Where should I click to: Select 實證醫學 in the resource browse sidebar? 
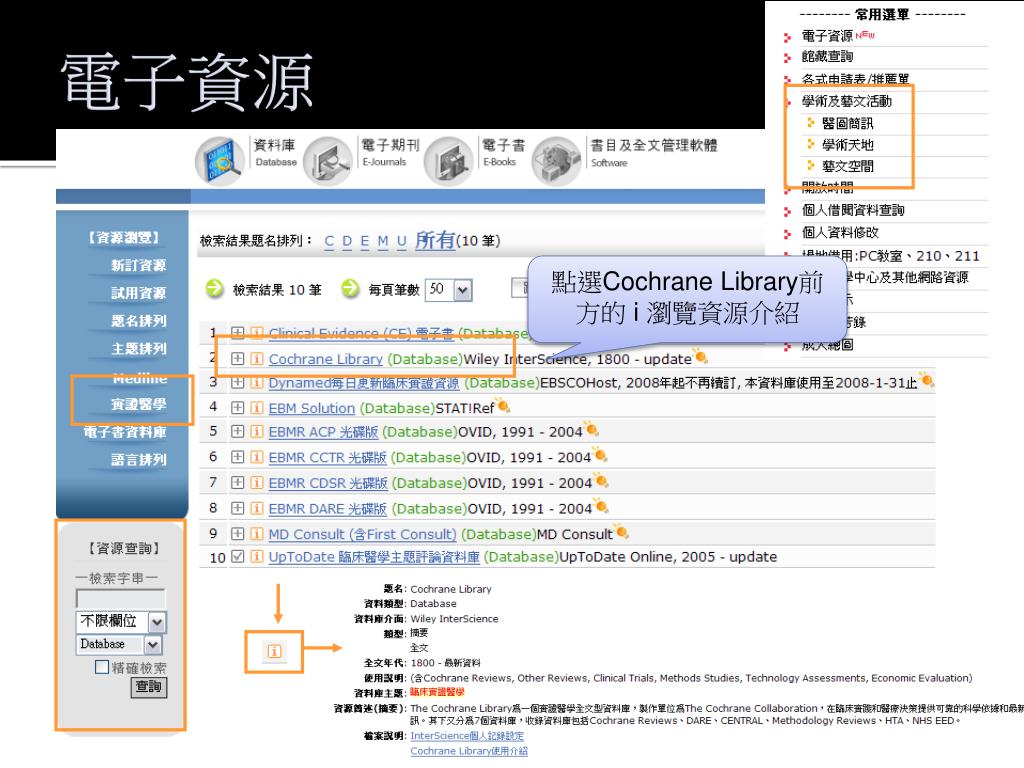coord(138,404)
